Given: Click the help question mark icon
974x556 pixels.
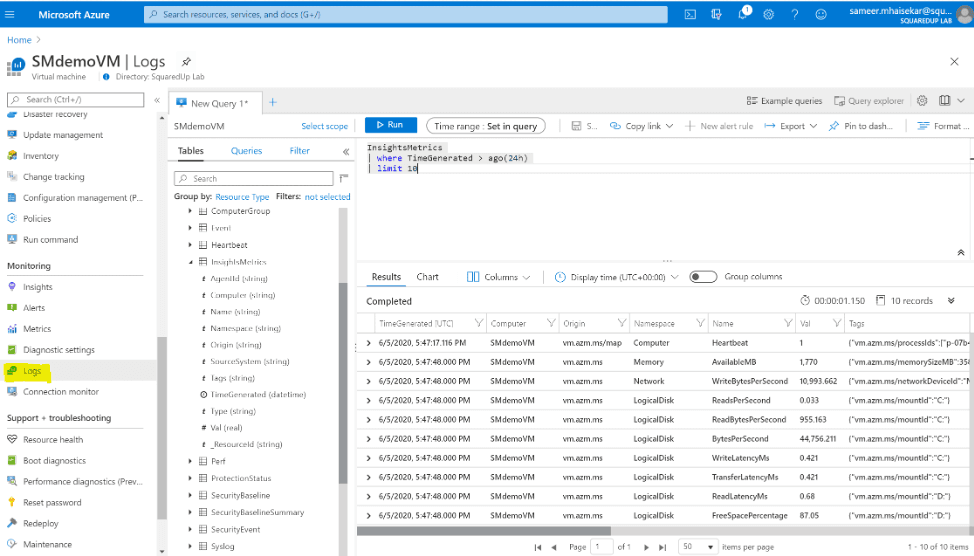Looking at the screenshot, I should pyautogui.click(x=794, y=14).
